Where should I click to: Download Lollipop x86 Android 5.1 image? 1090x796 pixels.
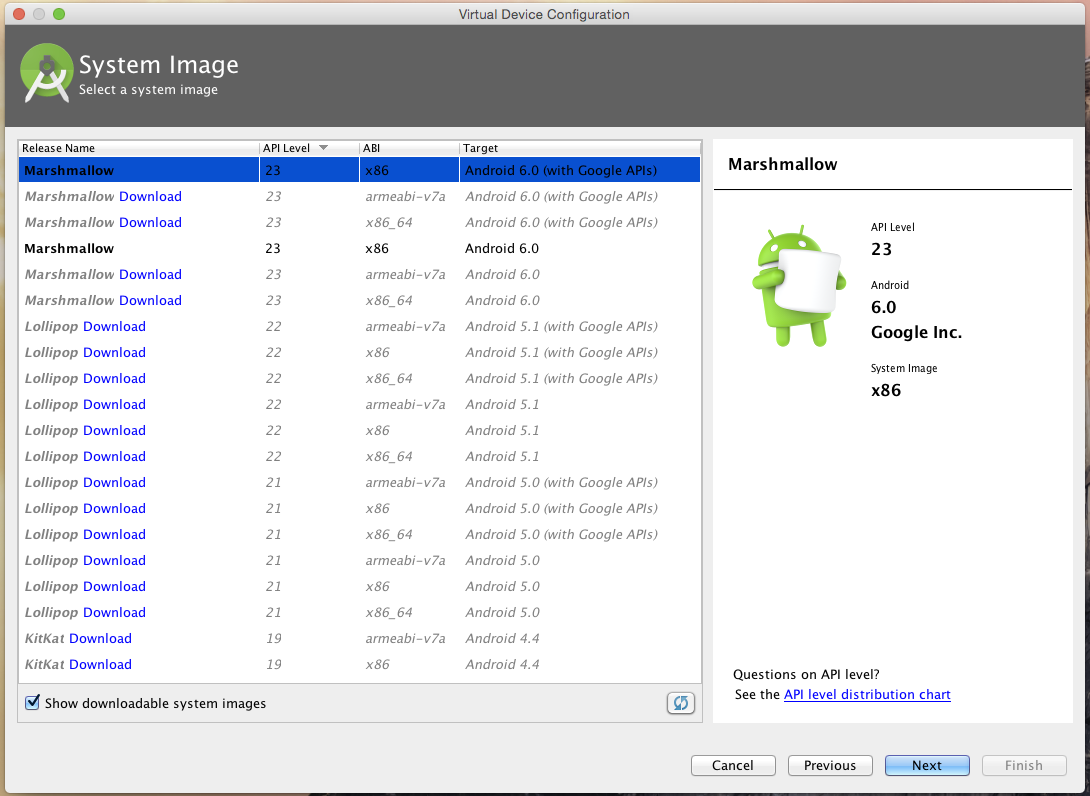(x=114, y=430)
